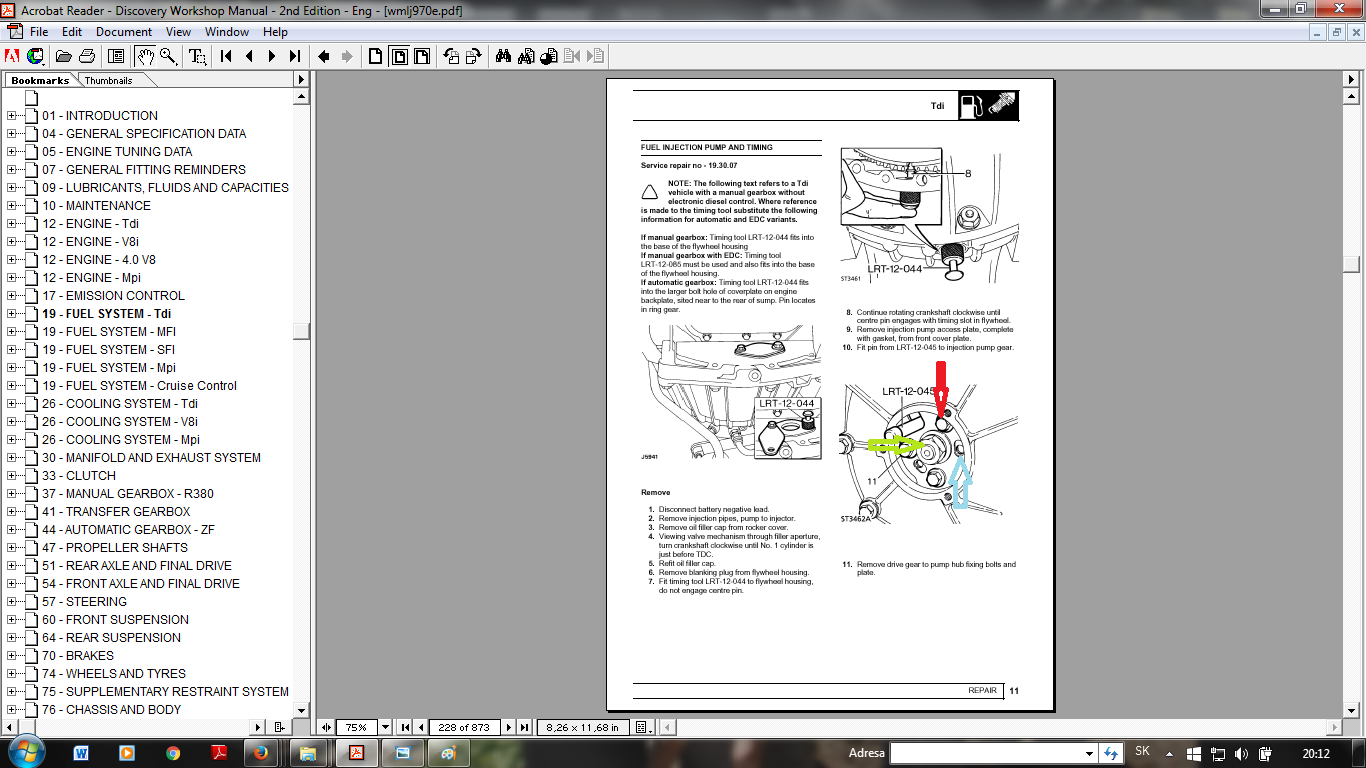
Task: Select the Hand tool
Action: [146, 56]
